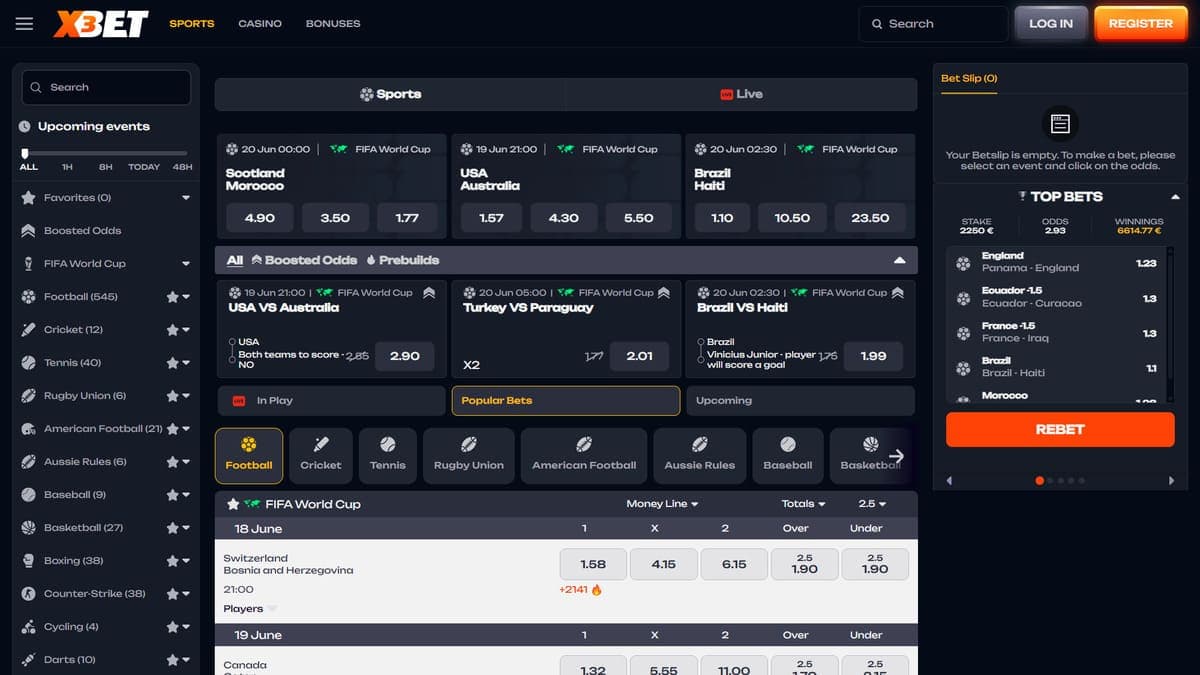Screen dimensions: 1200x675
Task: Favorite FIFA World Cup league star
Action: [233, 504]
